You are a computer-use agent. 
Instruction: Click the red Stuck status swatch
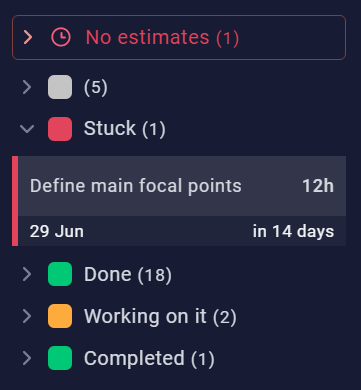pyautogui.click(x=60, y=129)
